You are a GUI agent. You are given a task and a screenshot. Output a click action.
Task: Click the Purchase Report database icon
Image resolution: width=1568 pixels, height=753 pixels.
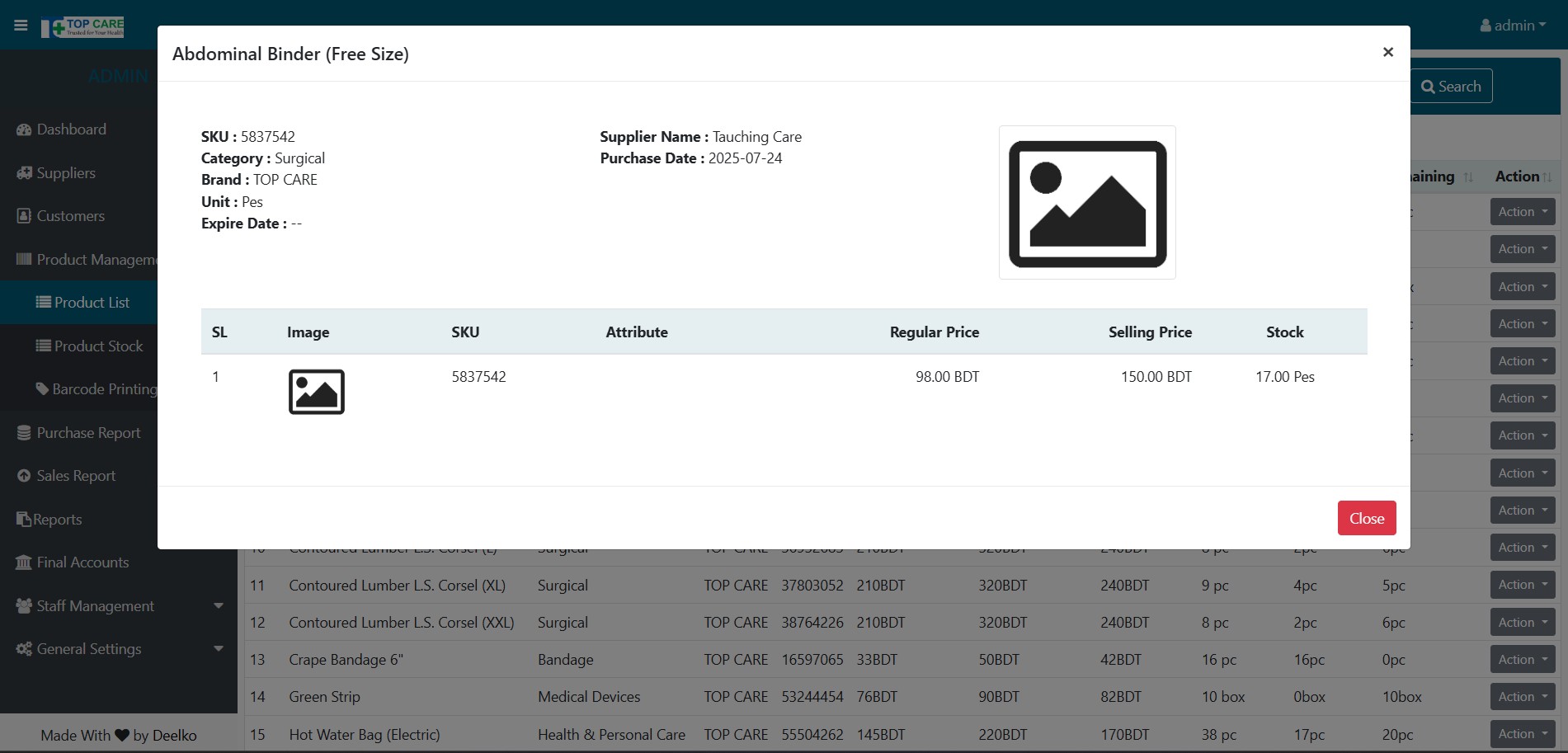tap(24, 433)
